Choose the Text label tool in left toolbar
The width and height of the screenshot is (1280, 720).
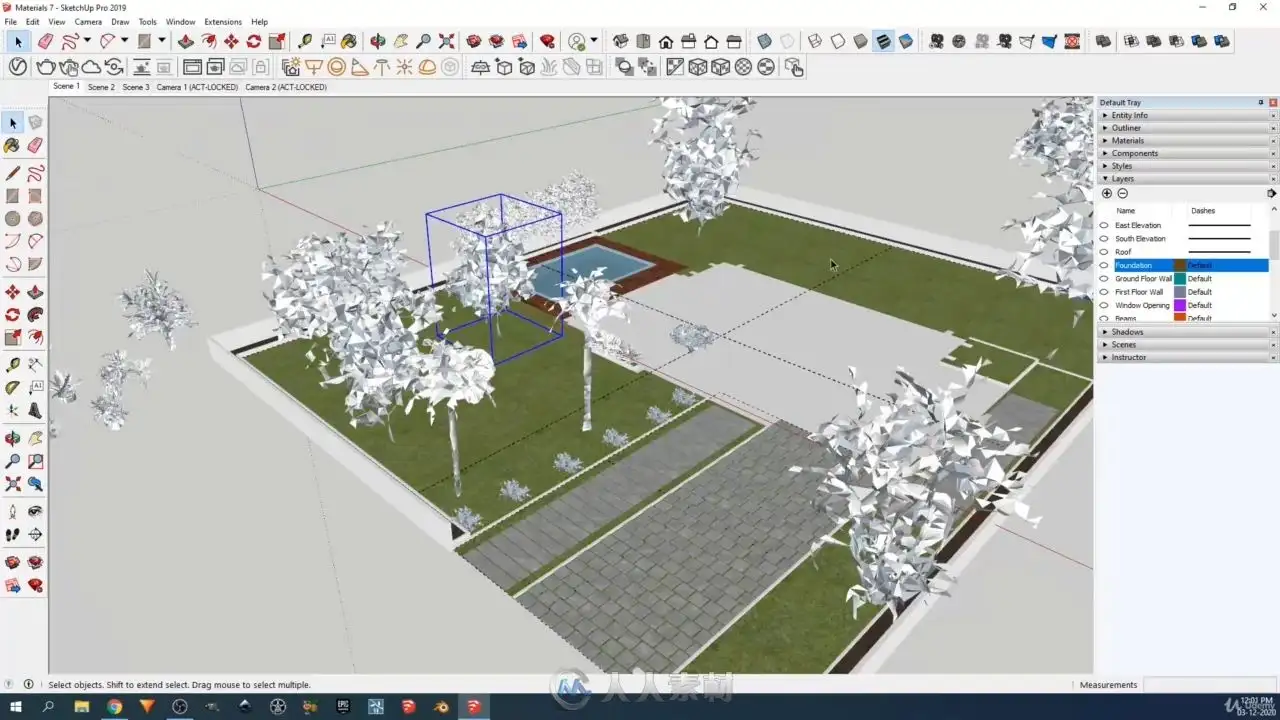coord(35,388)
